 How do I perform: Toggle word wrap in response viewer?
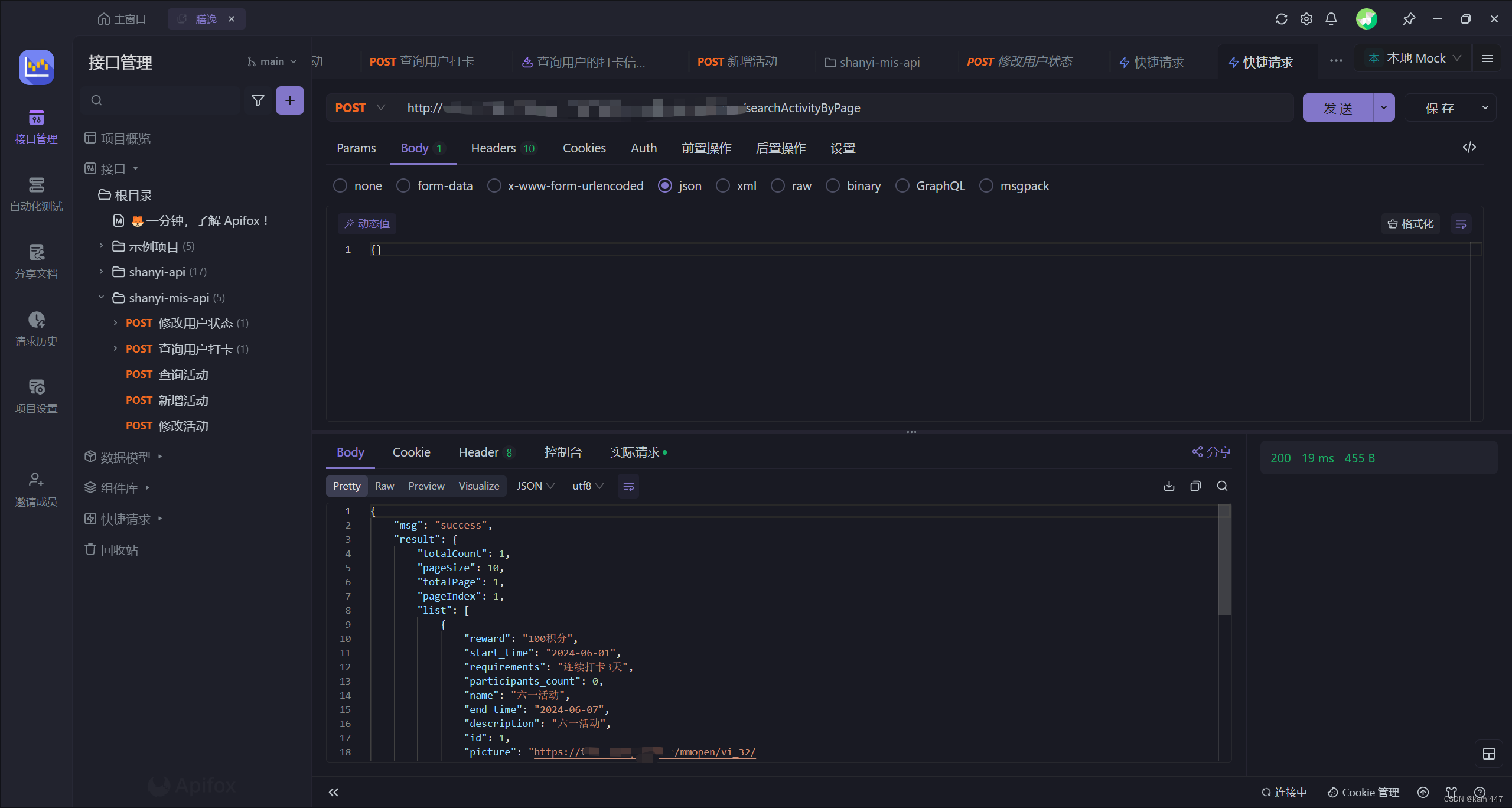(628, 486)
